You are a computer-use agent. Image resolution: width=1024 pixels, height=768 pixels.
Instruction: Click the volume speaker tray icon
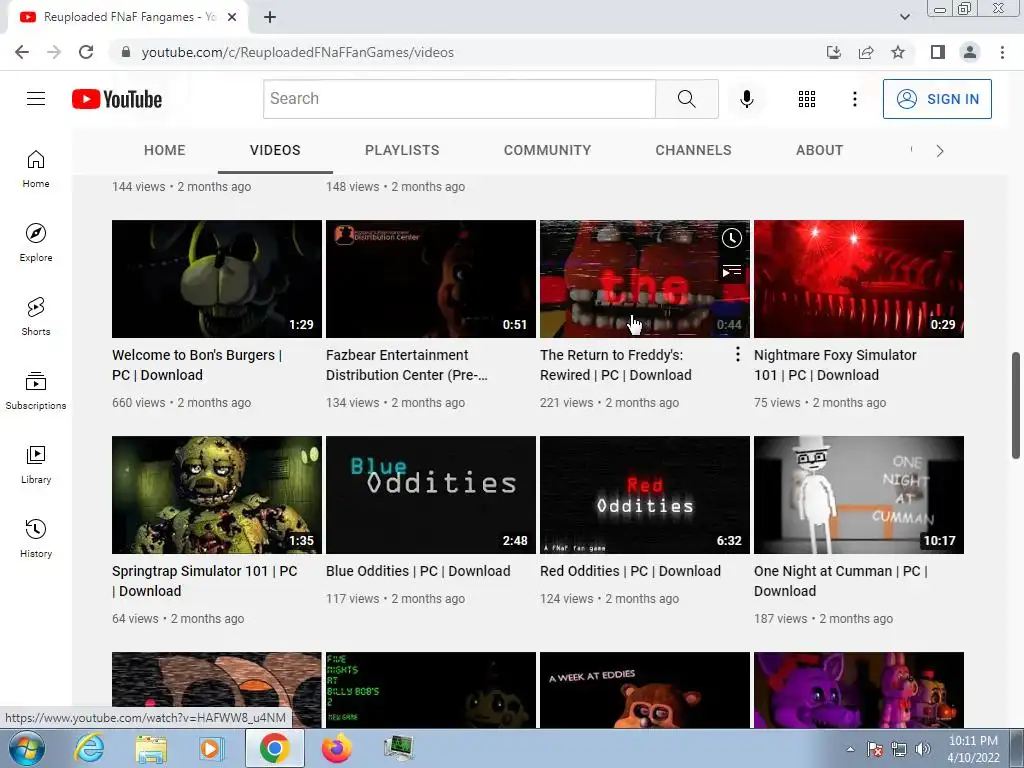[x=923, y=749]
